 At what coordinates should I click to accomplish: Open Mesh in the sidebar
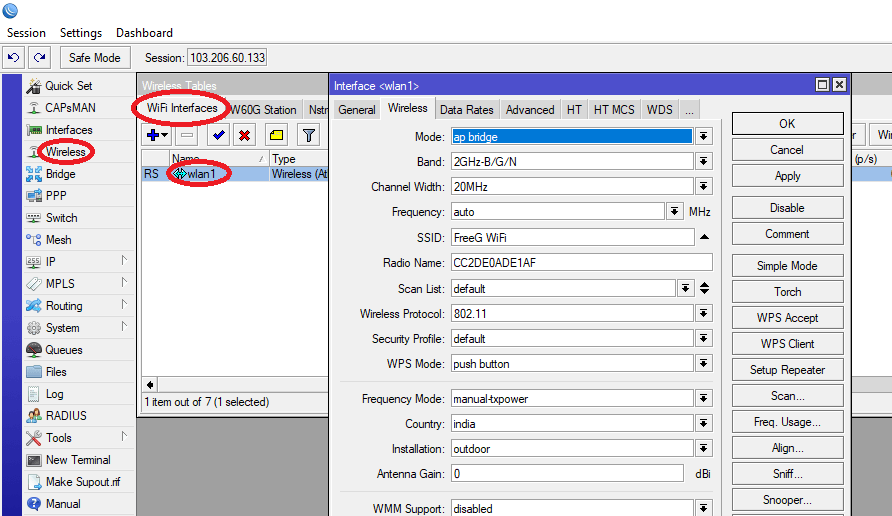59,240
